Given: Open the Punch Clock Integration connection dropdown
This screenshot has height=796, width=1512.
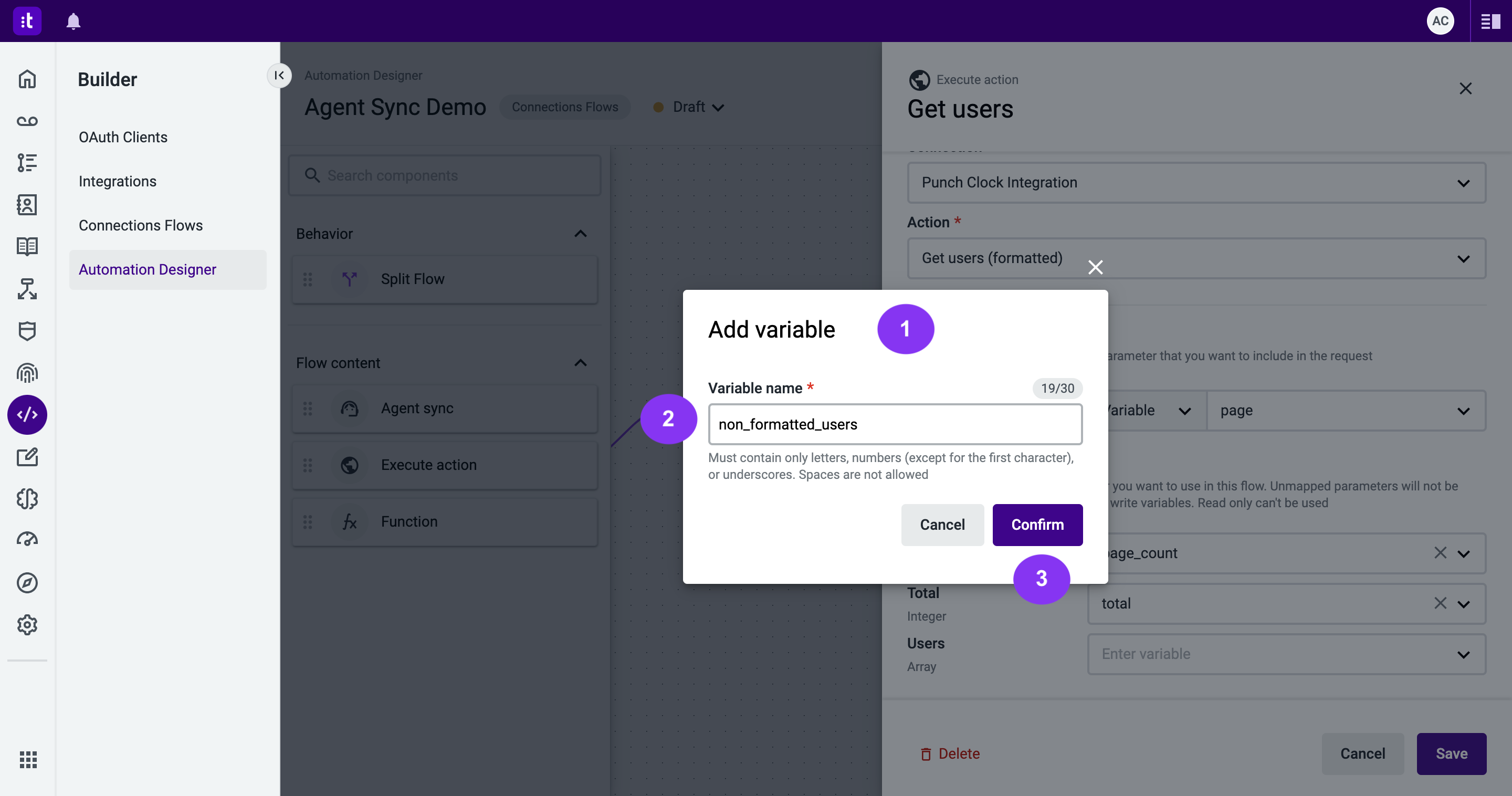Looking at the screenshot, I should [1196, 183].
